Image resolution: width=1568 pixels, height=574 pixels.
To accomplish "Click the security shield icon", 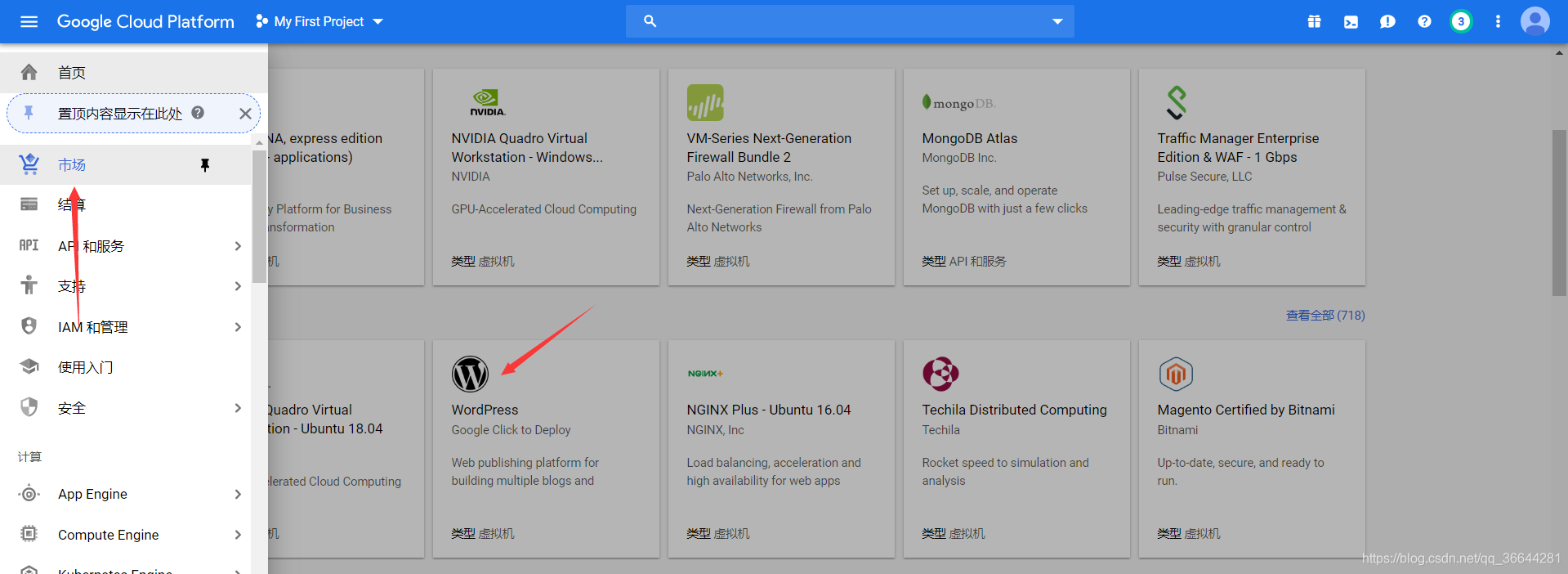I will point(29,407).
